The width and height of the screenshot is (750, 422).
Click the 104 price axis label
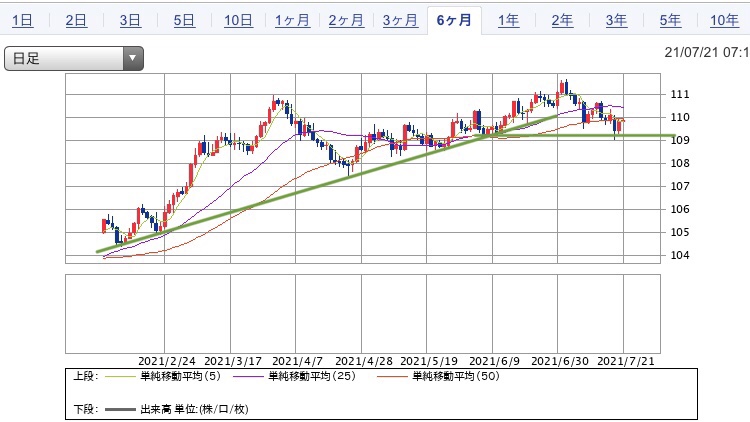(680, 255)
